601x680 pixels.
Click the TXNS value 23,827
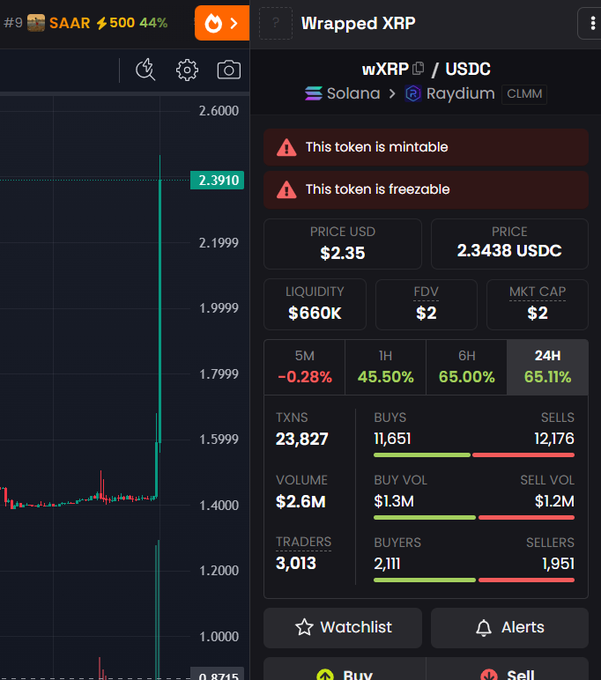(x=302, y=439)
